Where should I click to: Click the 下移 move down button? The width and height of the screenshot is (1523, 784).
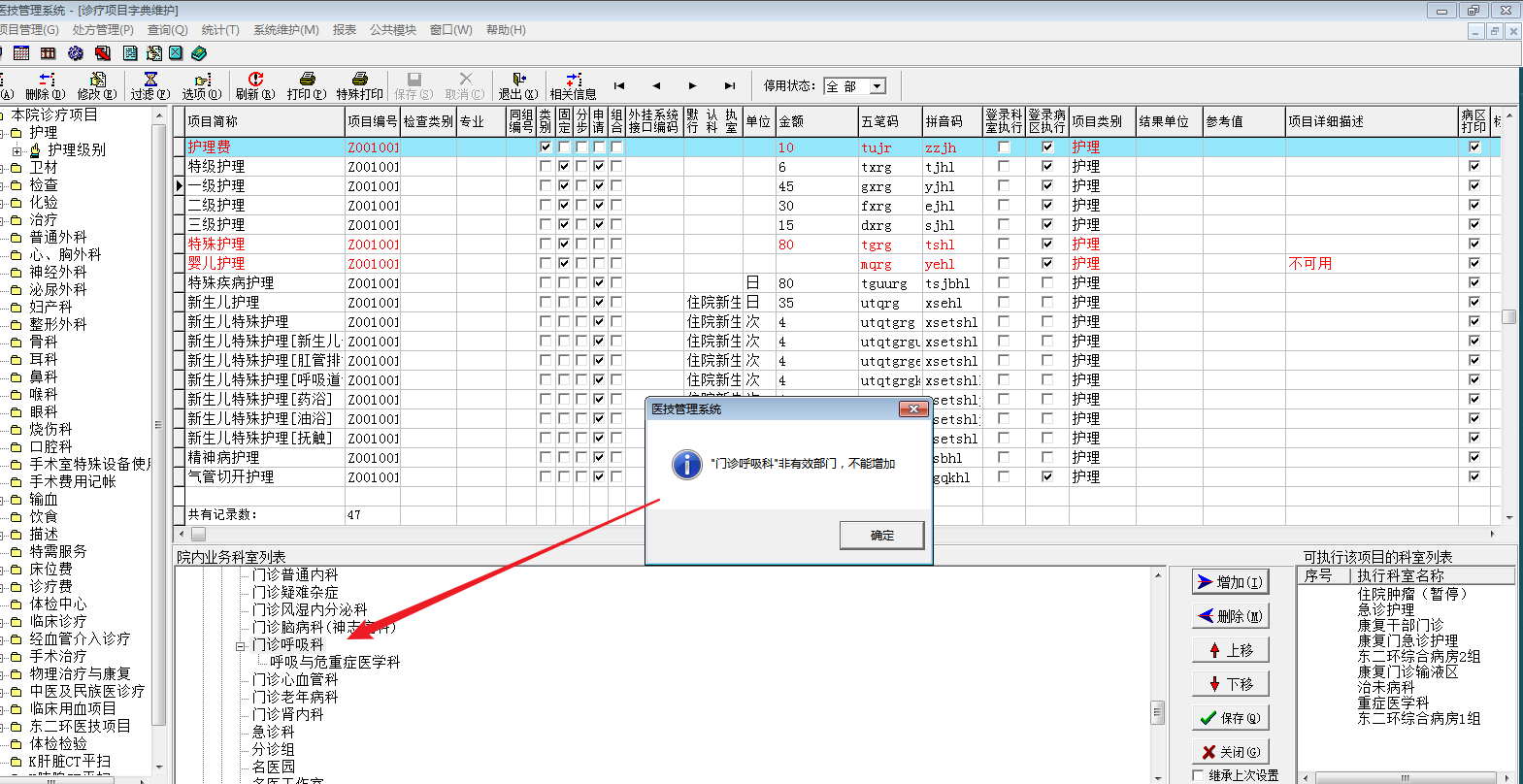1231,684
